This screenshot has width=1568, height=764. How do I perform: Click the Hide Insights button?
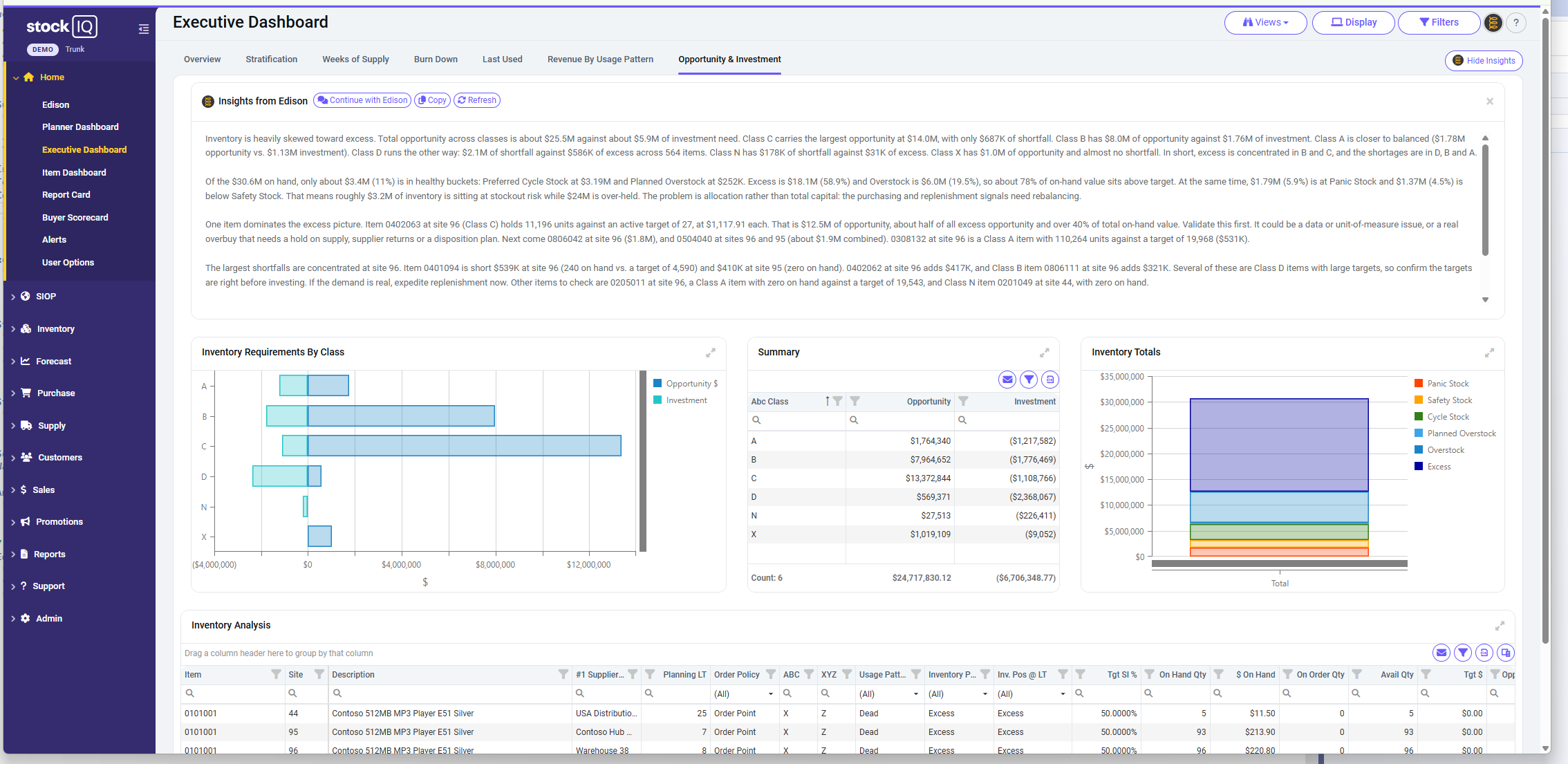(x=1484, y=61)
